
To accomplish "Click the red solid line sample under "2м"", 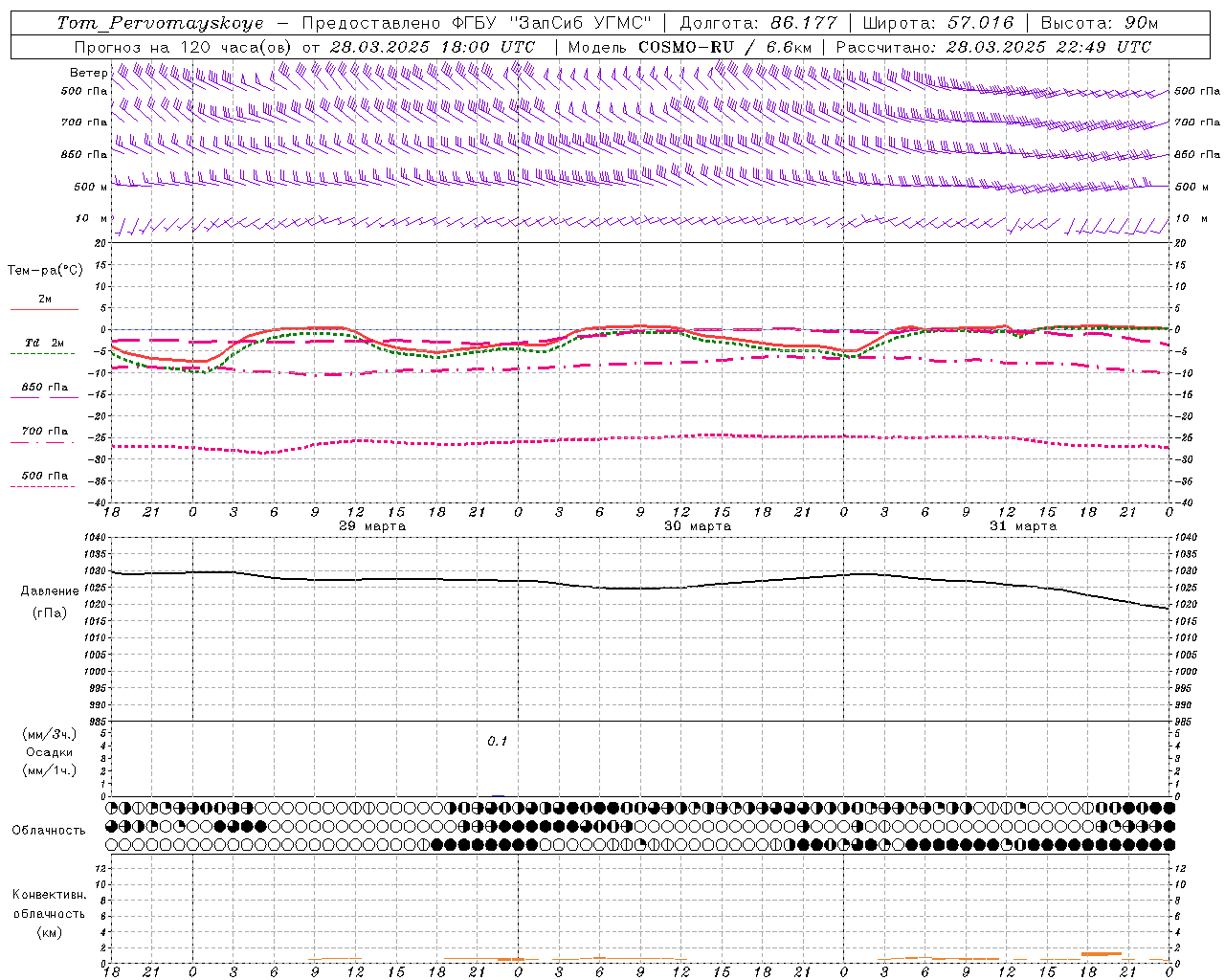I will coord(44,309).
